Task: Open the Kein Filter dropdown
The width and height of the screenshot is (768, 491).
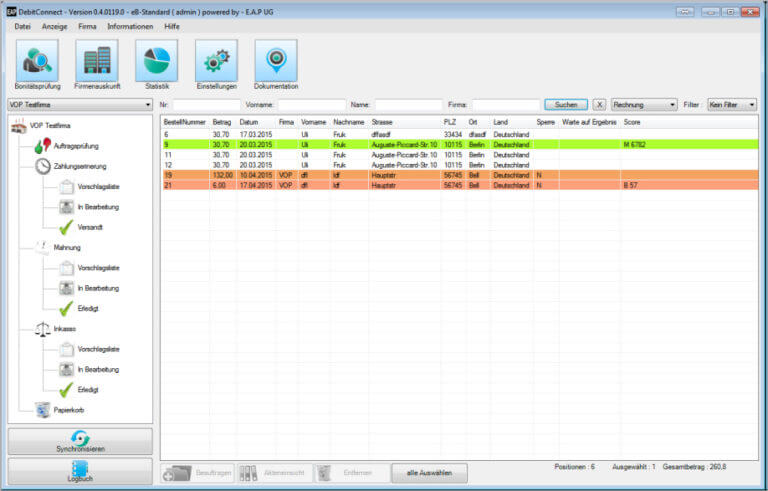Action: [731, 104]
